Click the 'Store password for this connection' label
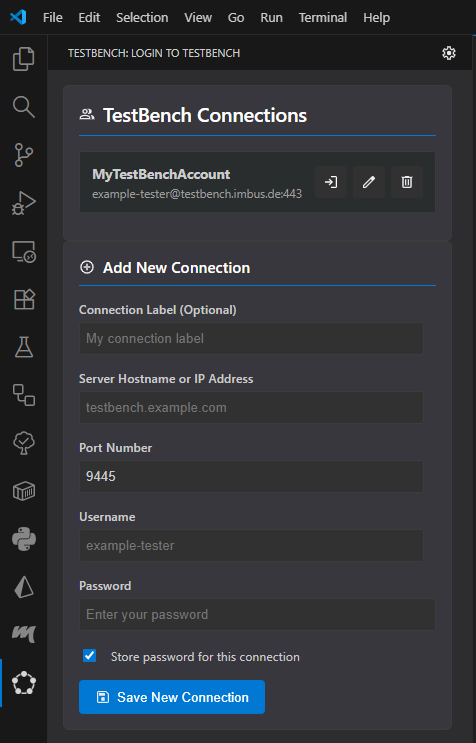Viewport: 476px width, 743px height. tap(205, 657)
